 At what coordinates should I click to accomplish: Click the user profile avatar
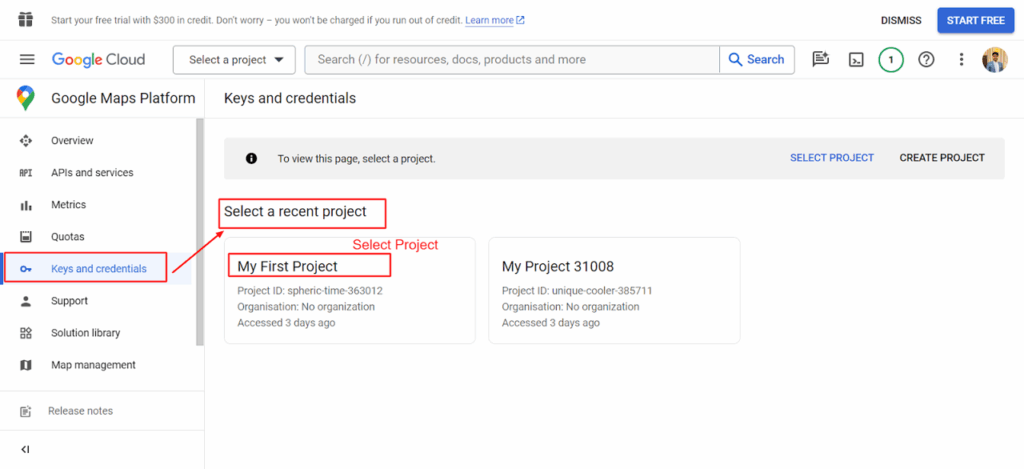coord(995,60)
